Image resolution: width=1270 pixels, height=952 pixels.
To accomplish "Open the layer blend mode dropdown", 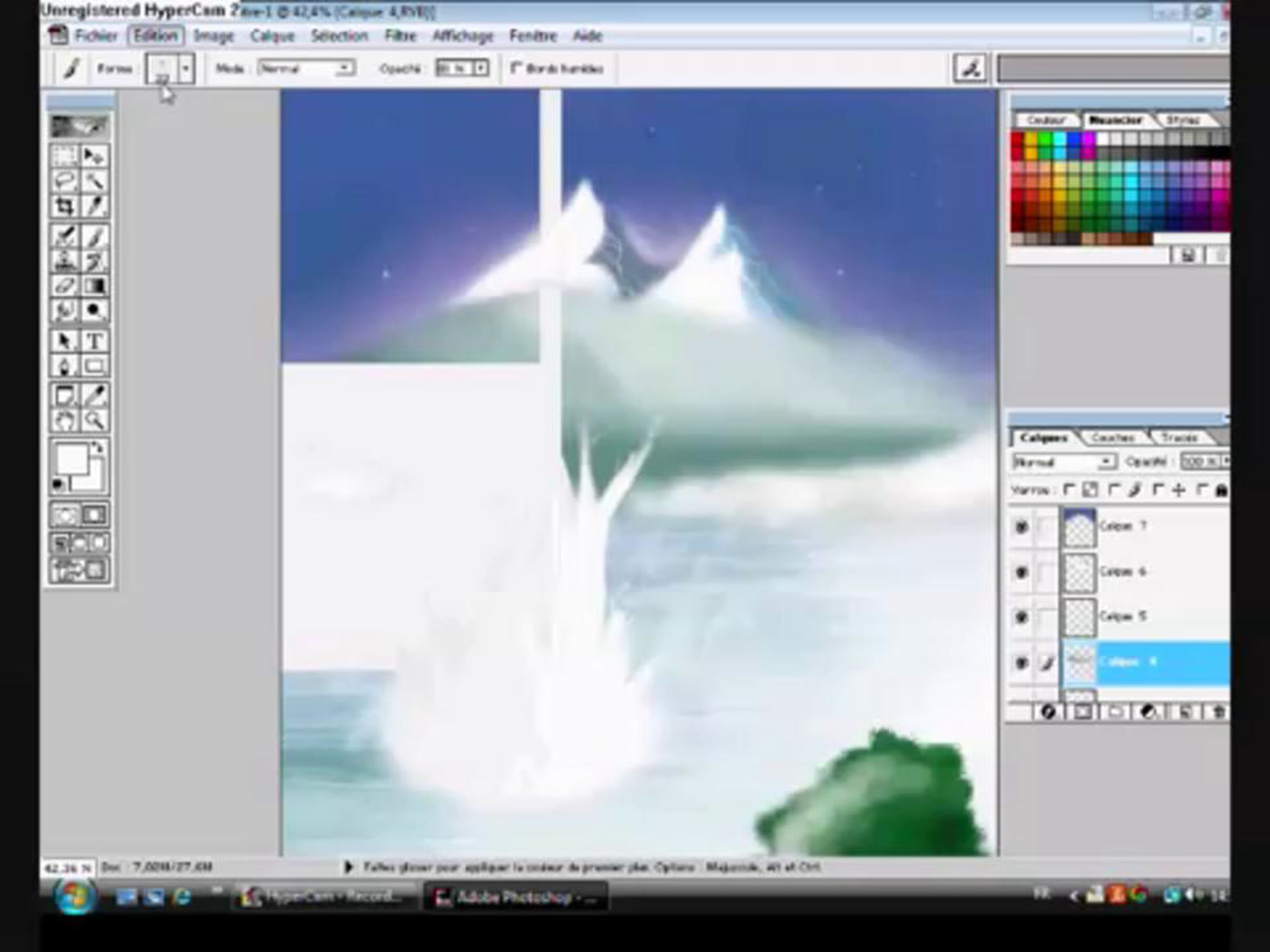I will tap(1105, 461).
